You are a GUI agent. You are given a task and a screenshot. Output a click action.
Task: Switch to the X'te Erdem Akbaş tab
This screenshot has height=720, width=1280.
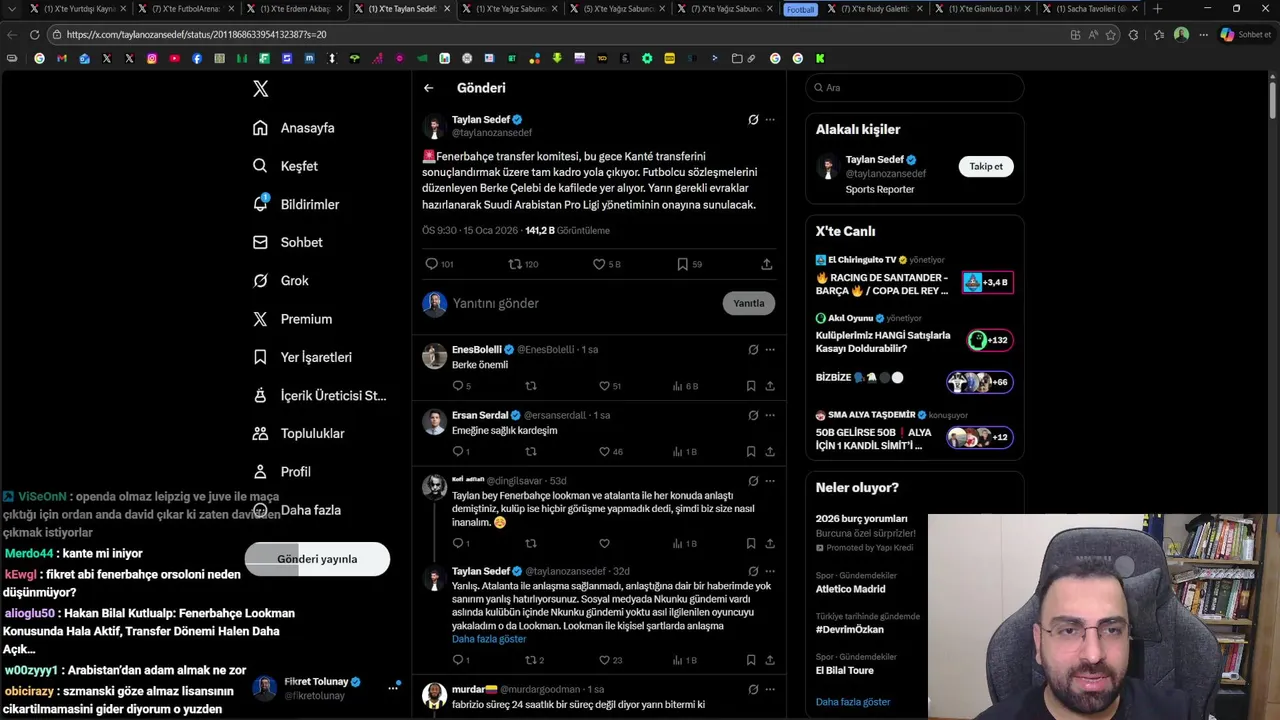pyautogui.click(x=294, y=9)
